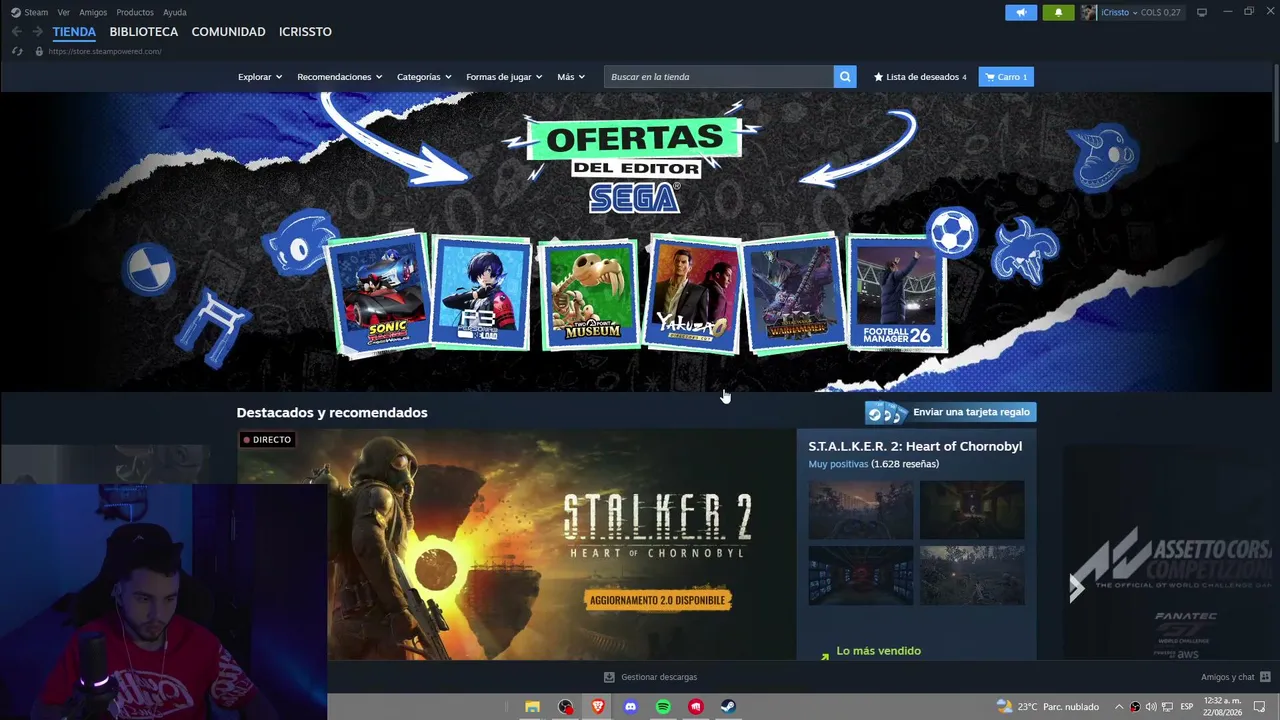Click the padlock icon beside the URL
Viewport: 1280px width, 720px height.
pyautogui.click(x=39, y=51)
